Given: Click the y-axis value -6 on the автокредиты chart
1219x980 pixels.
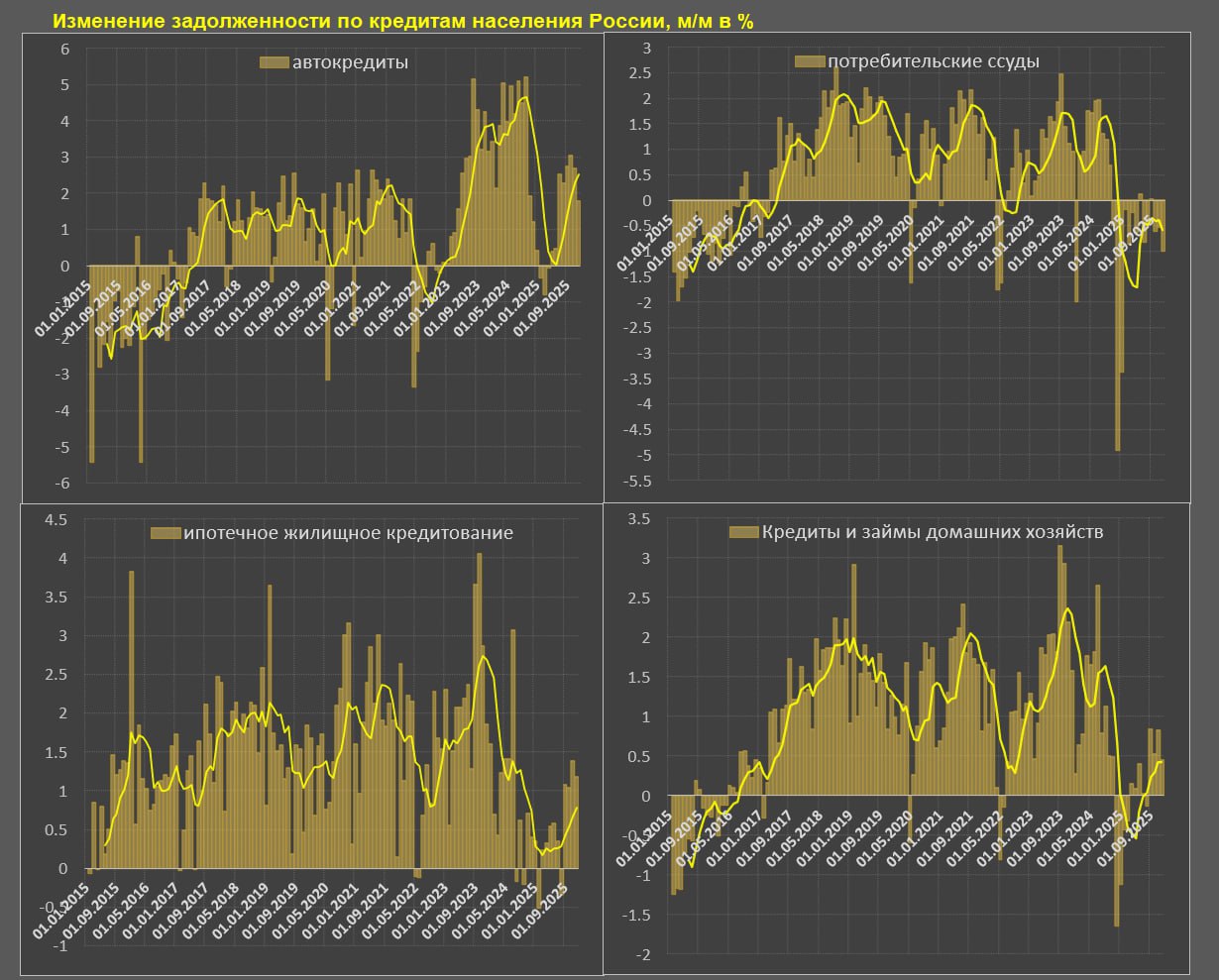Looking at the screenshot, I should tap(62, 483).
